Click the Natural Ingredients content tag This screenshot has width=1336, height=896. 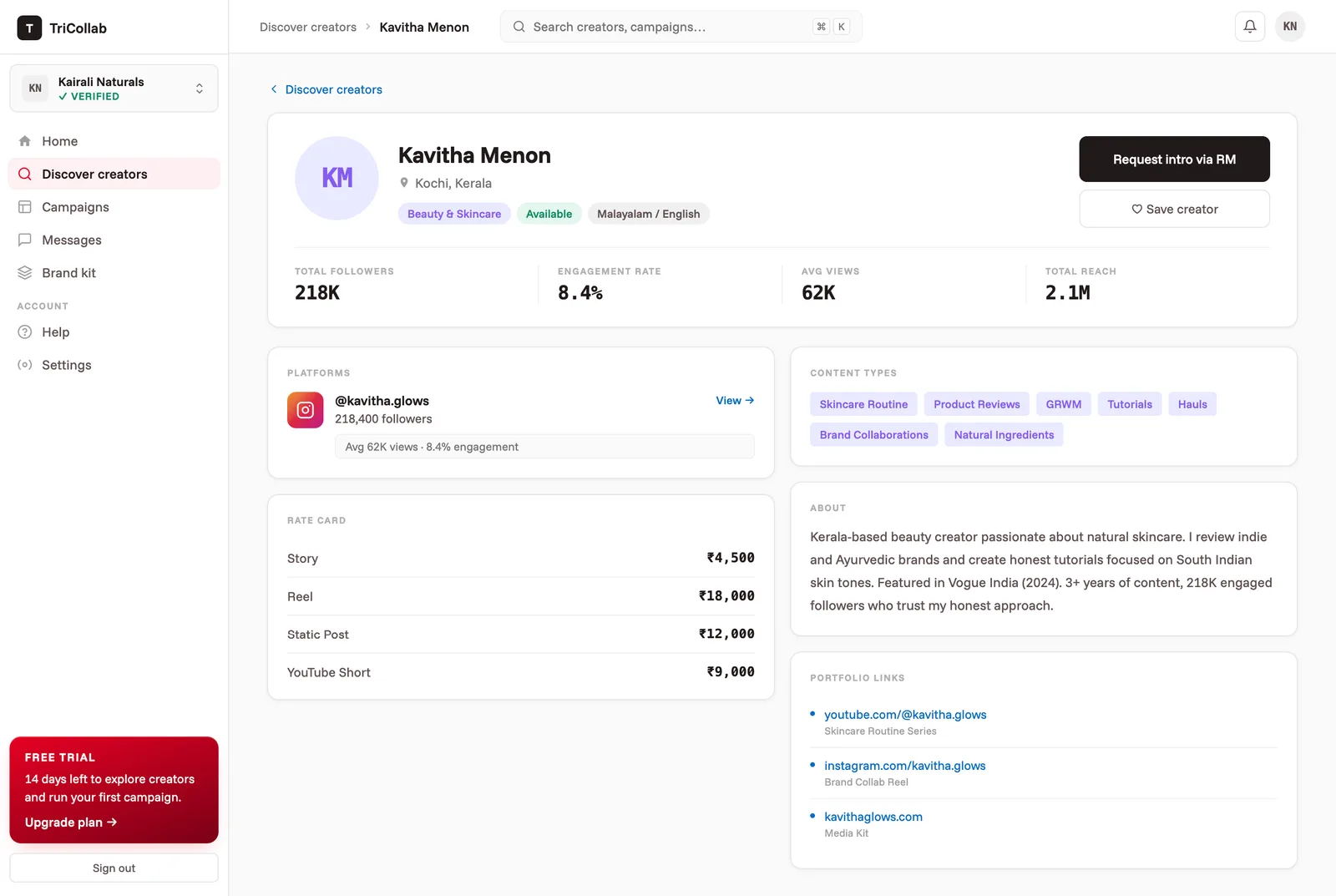[x=1004, y=435]
